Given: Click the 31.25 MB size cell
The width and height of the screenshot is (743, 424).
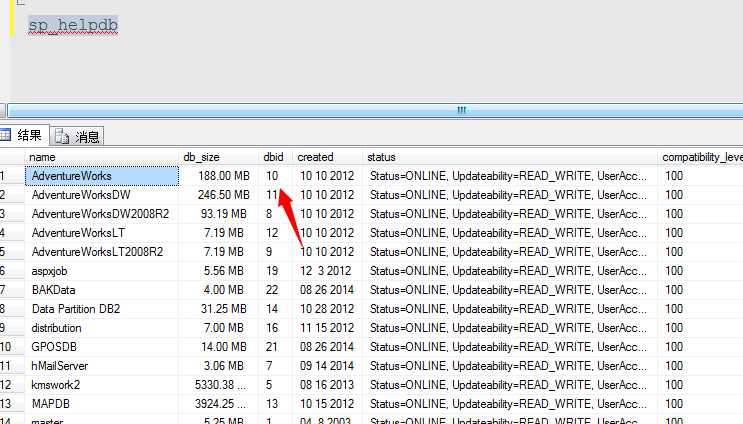Looking at the screenshot, I should (x=219, y=309).
